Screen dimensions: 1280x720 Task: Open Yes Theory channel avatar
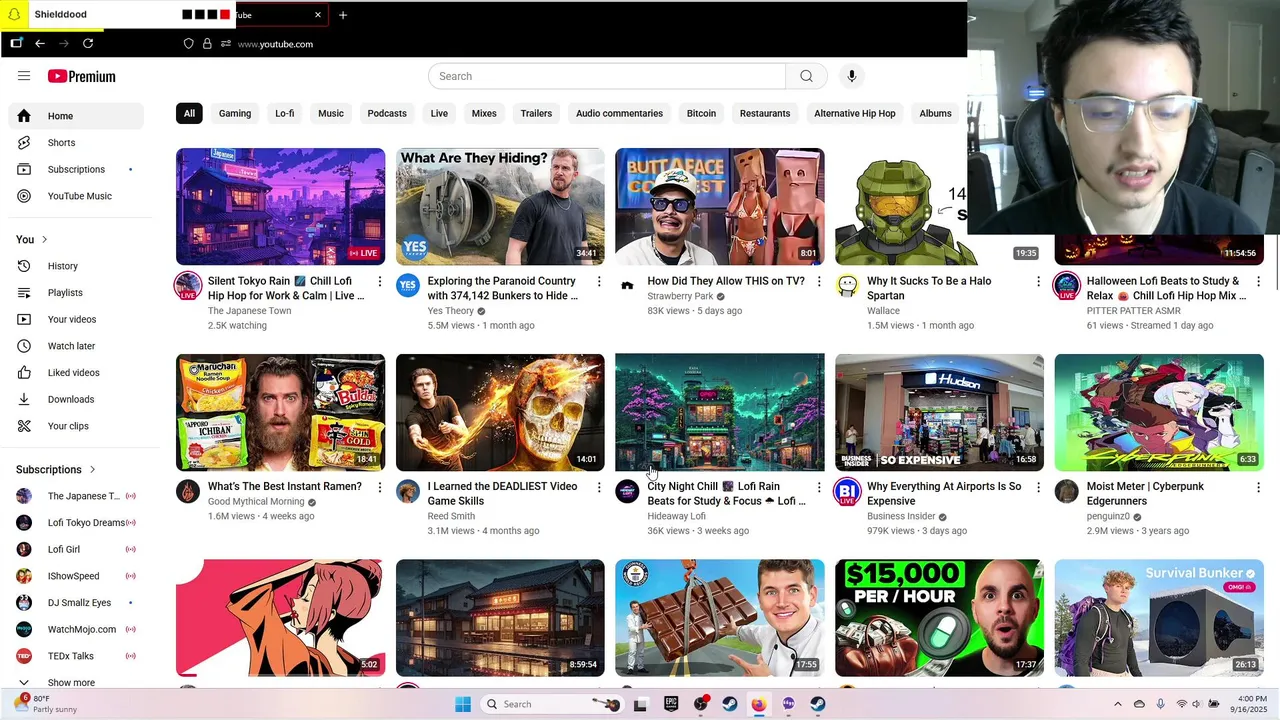(408, 286)
